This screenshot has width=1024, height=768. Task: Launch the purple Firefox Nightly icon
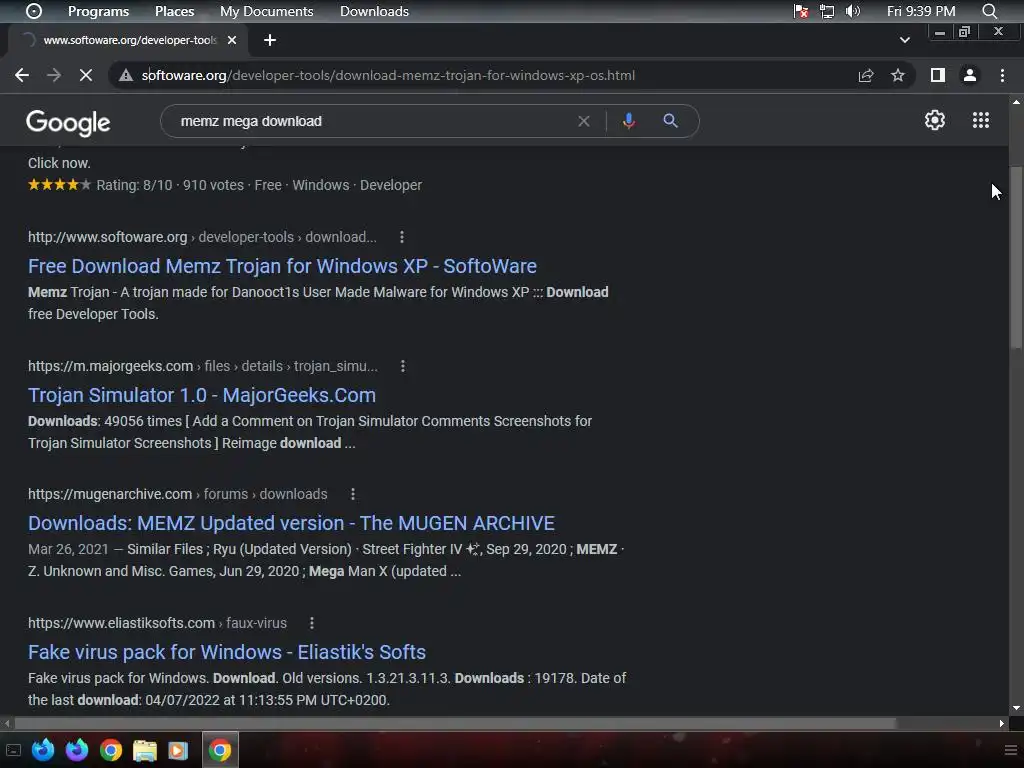76,750
